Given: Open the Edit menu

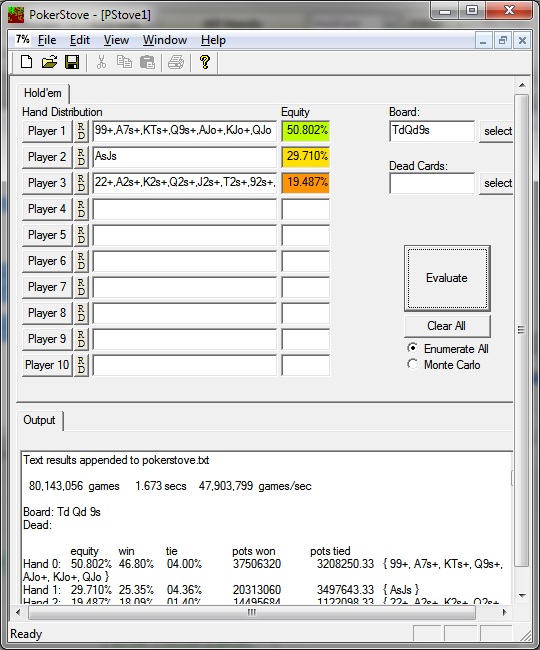Looking at the screenshot, I should 80,40.
